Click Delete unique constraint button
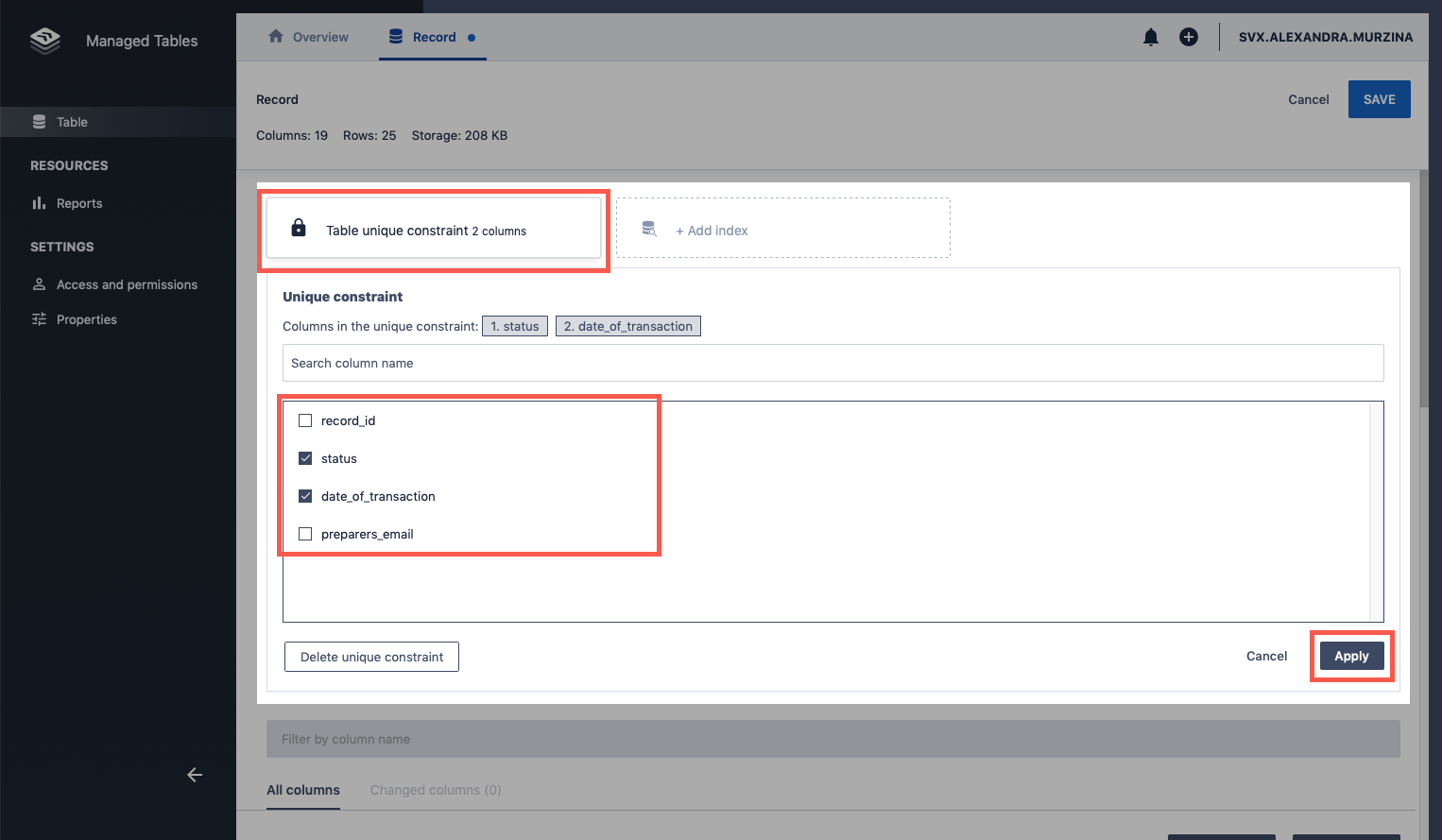 [x=371, y=657]
